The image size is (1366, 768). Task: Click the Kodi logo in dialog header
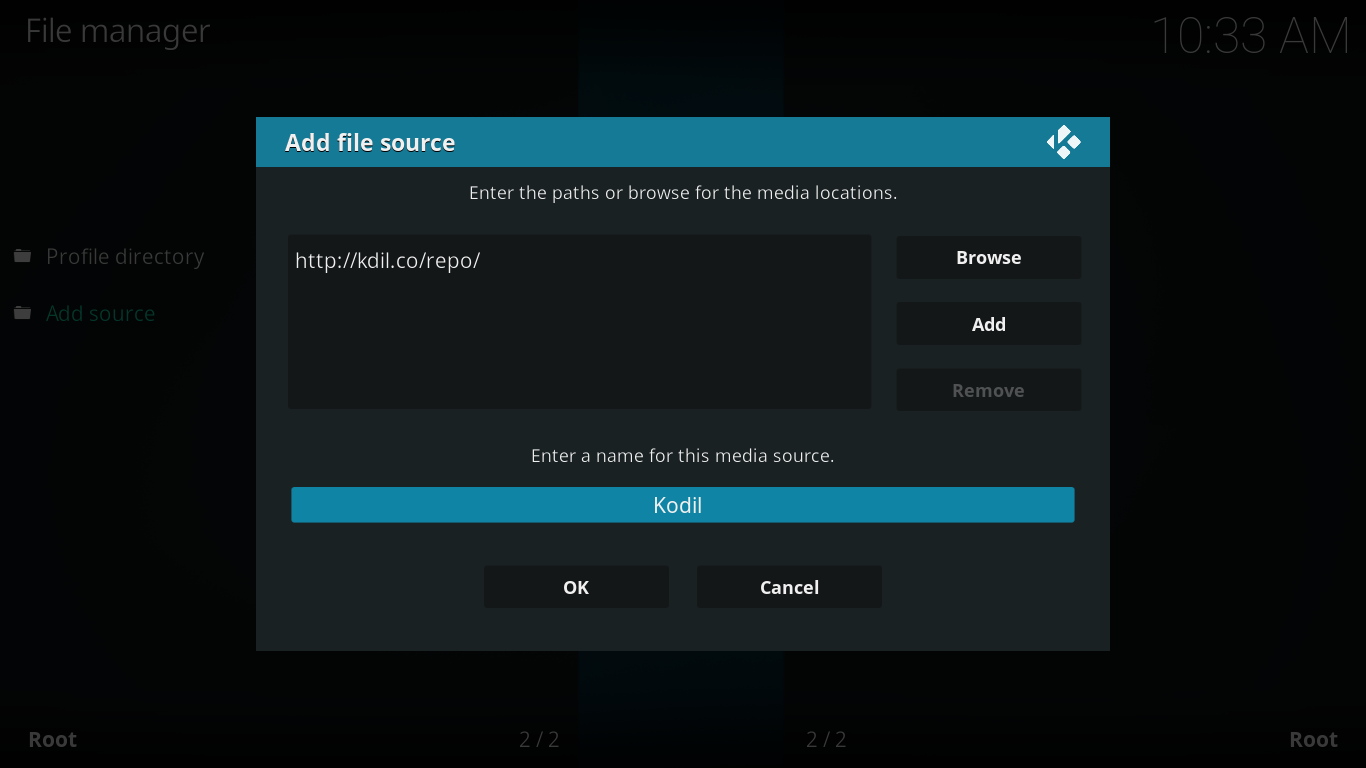pyautogui.click(x=1064, y=142)
